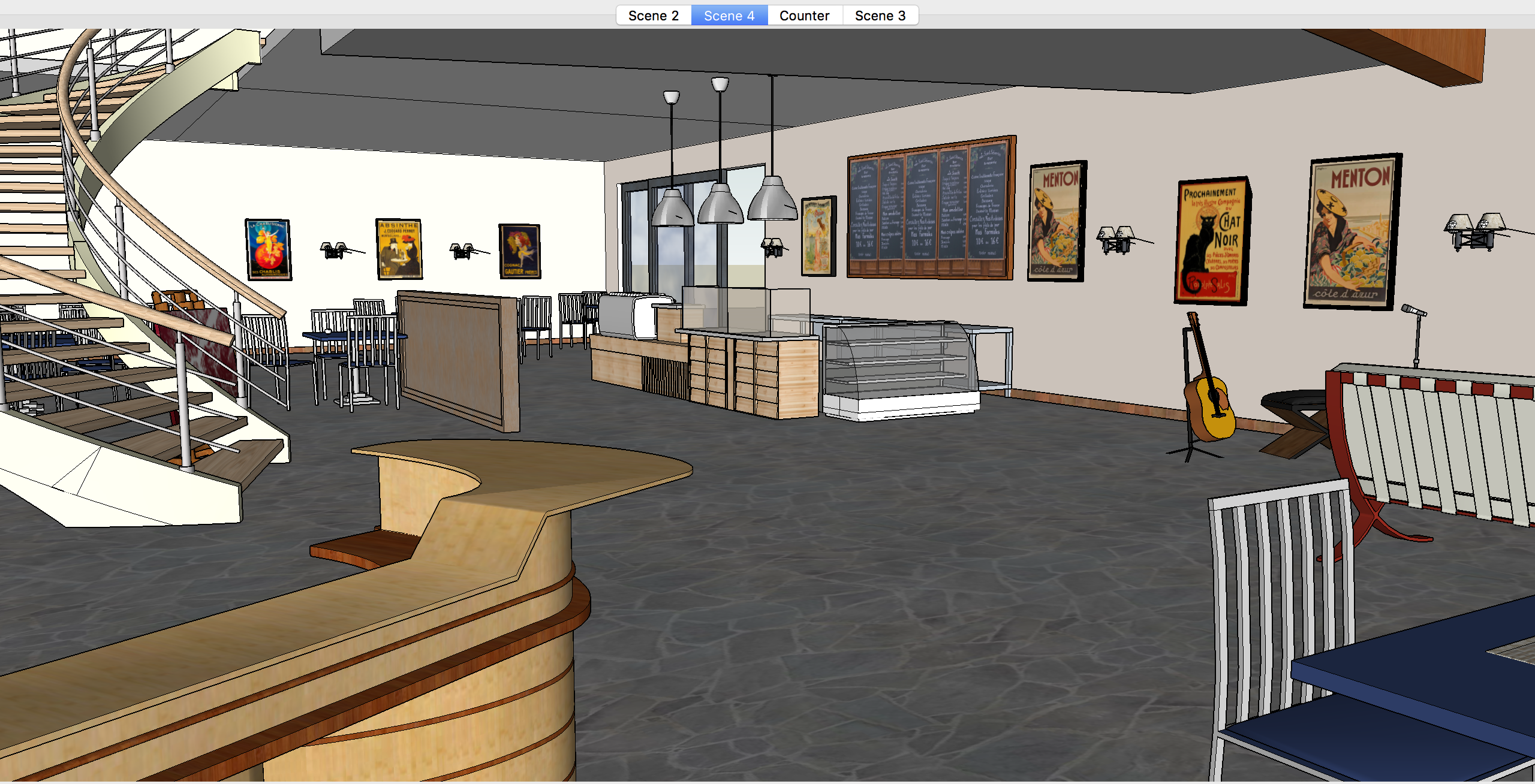The width and height of the screenshot is (1535, 784).
Task: Select the chalkboard menu on wall
Action: [x=931, y=208]
